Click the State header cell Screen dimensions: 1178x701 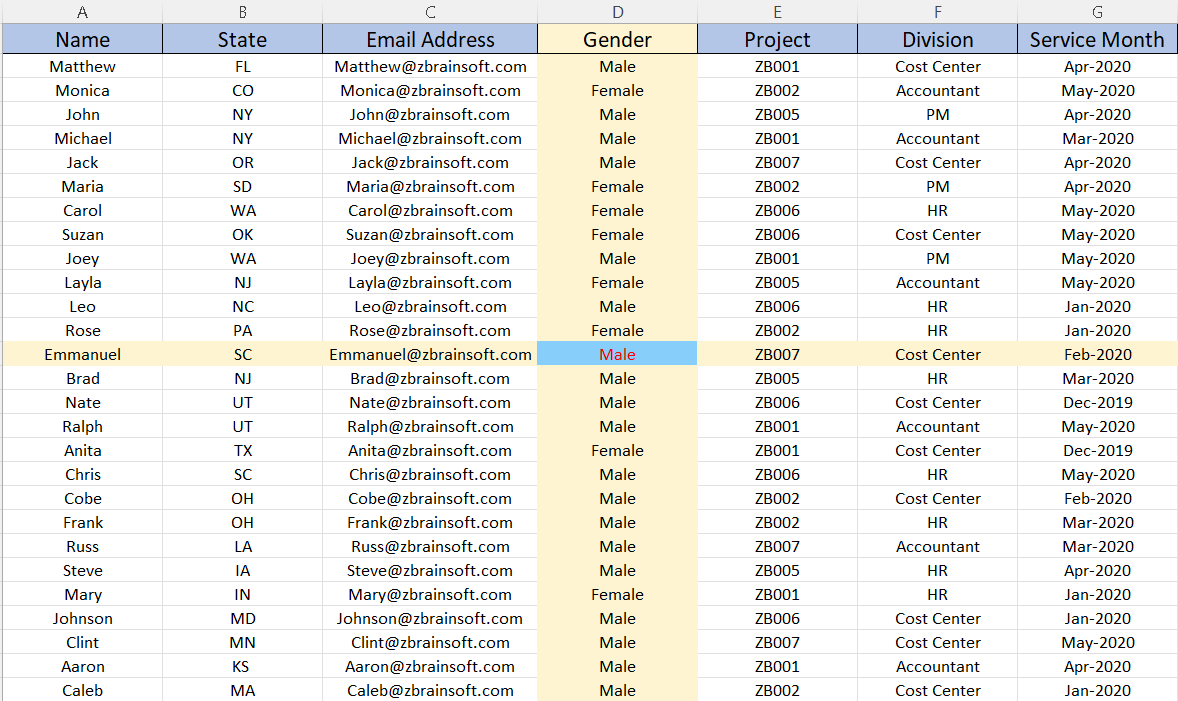241,39
